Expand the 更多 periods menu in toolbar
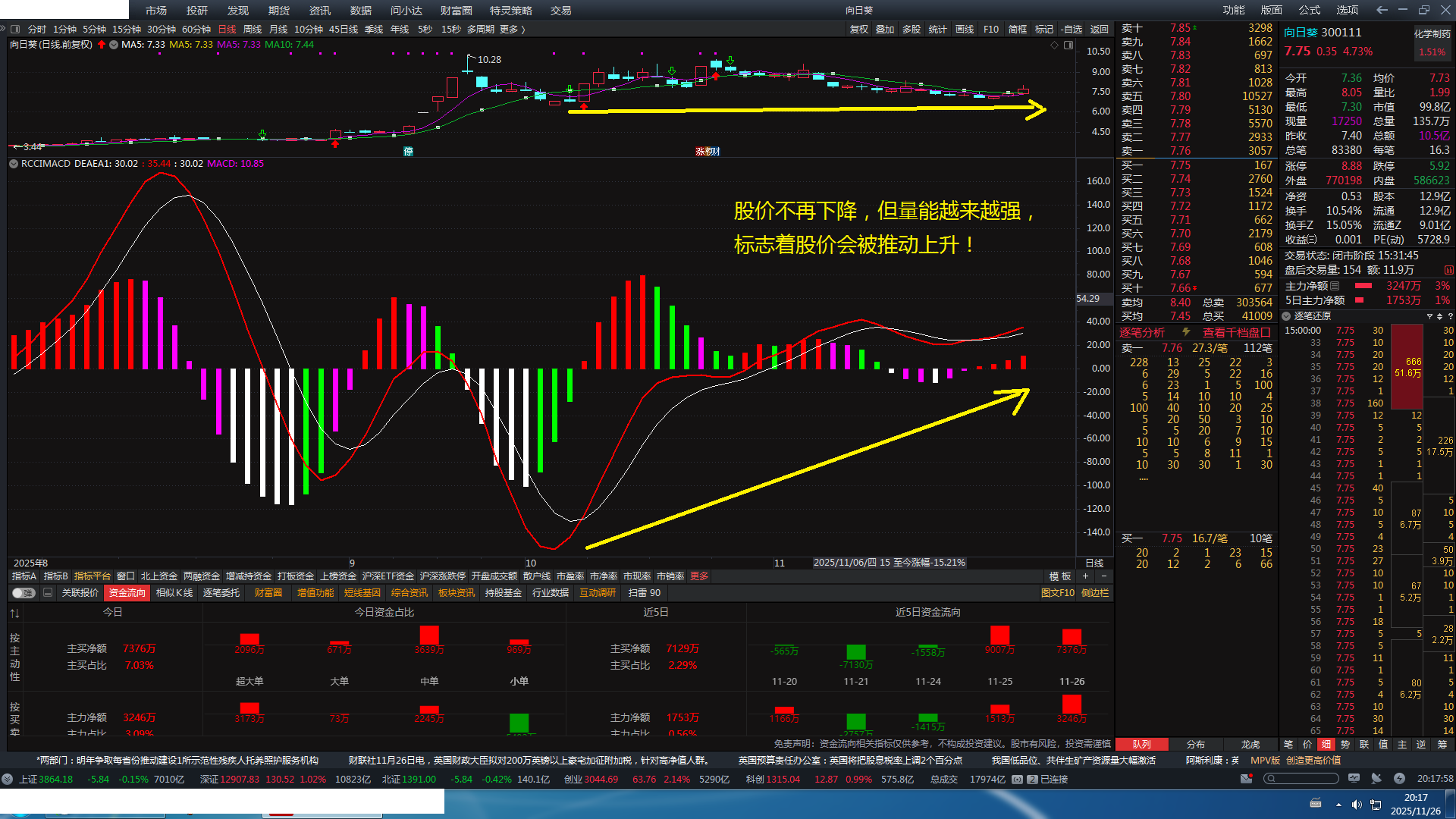This screenshot has width=1456, height=819. coord(512,29)
